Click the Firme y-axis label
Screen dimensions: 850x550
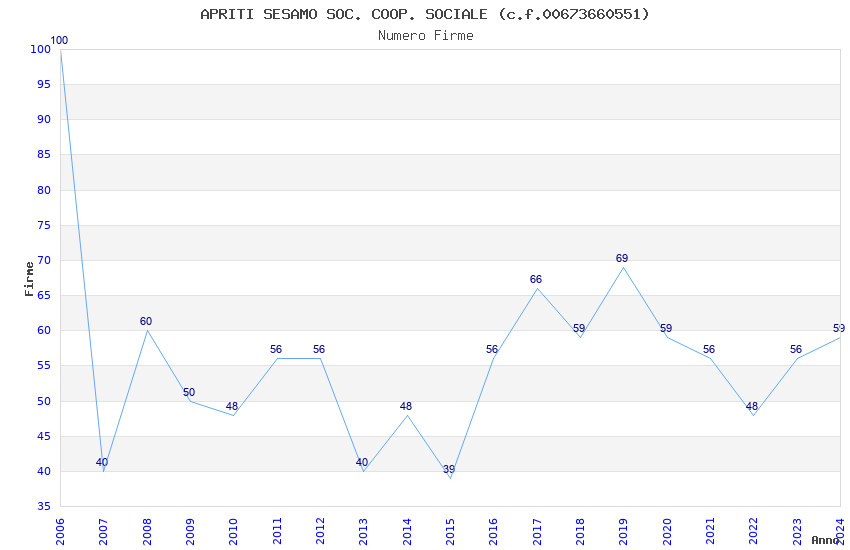click(x=29, y=279)
